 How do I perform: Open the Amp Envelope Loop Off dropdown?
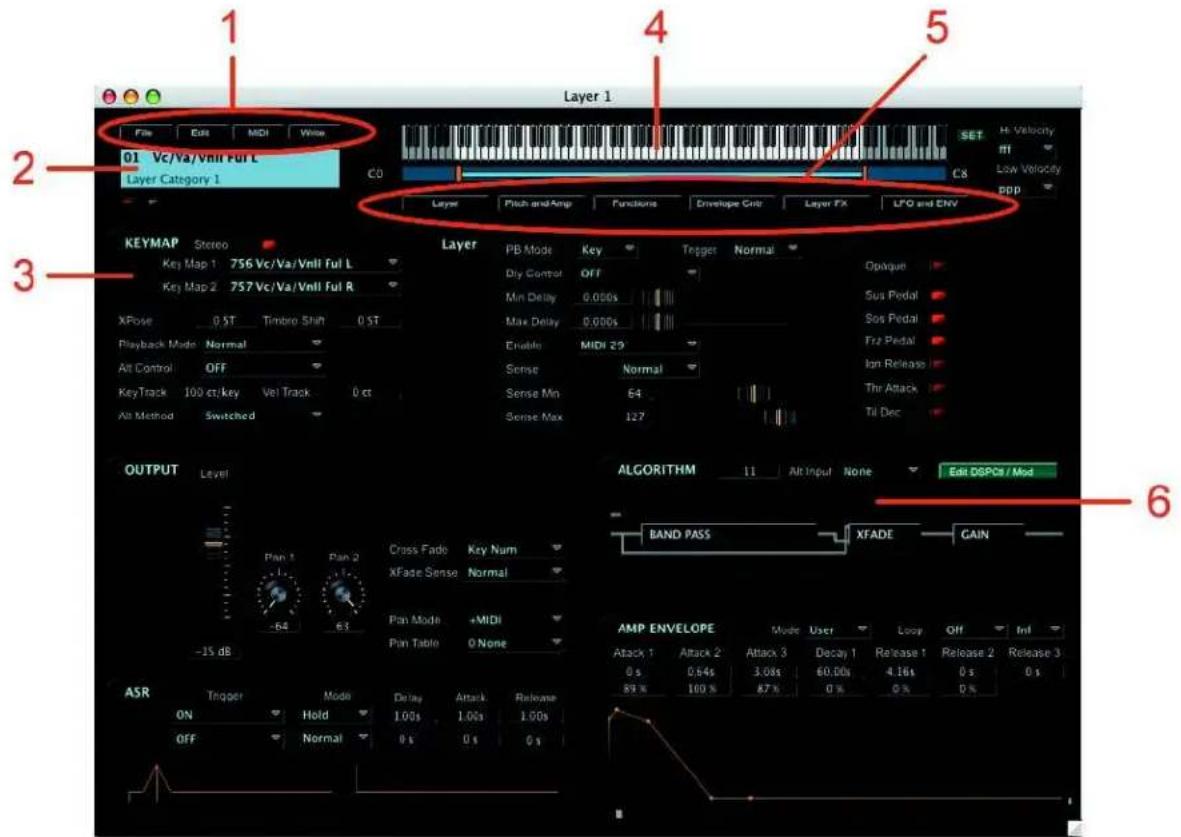click(x=975, y=630)
